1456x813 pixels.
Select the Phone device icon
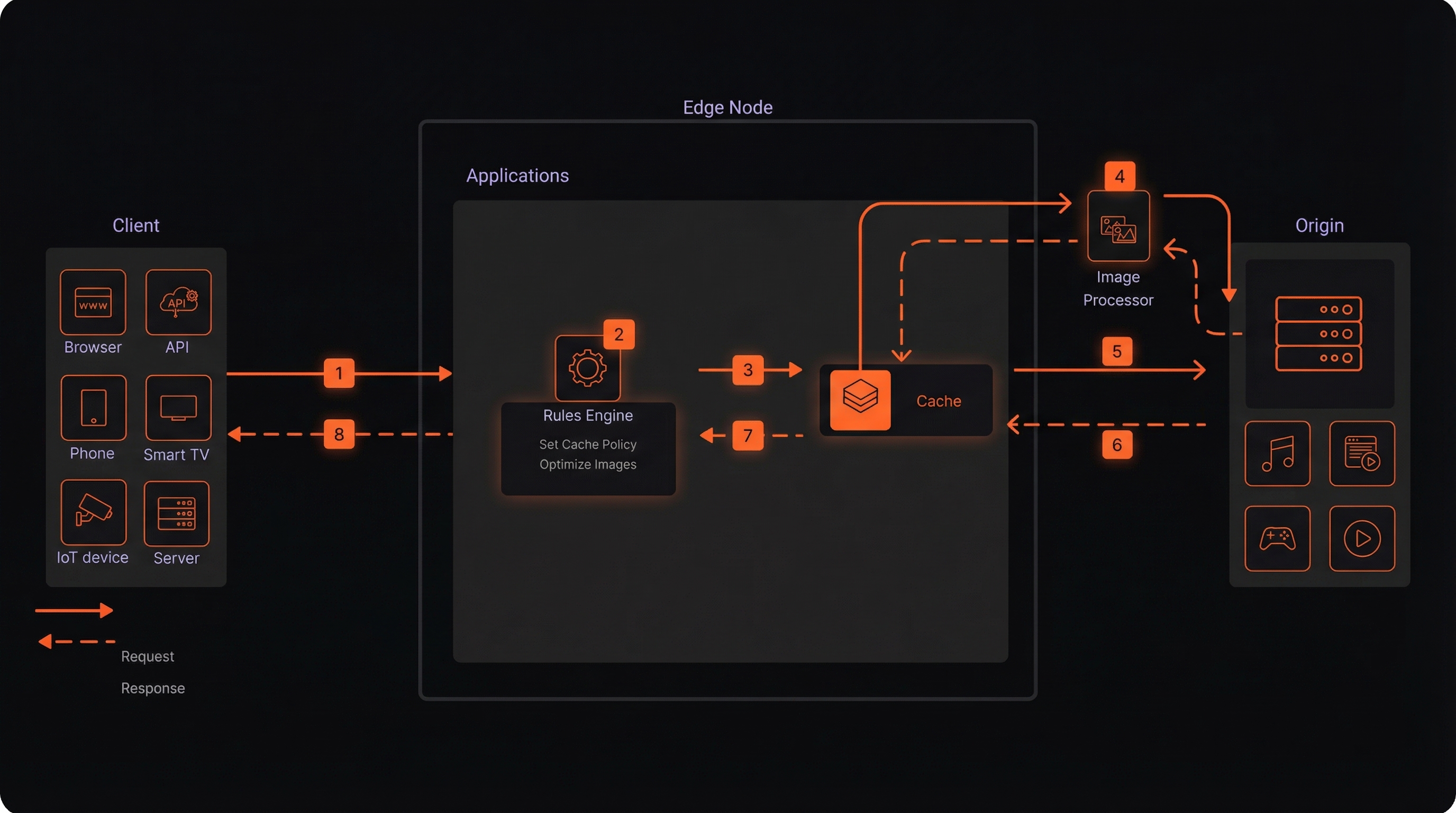point(93,408)
